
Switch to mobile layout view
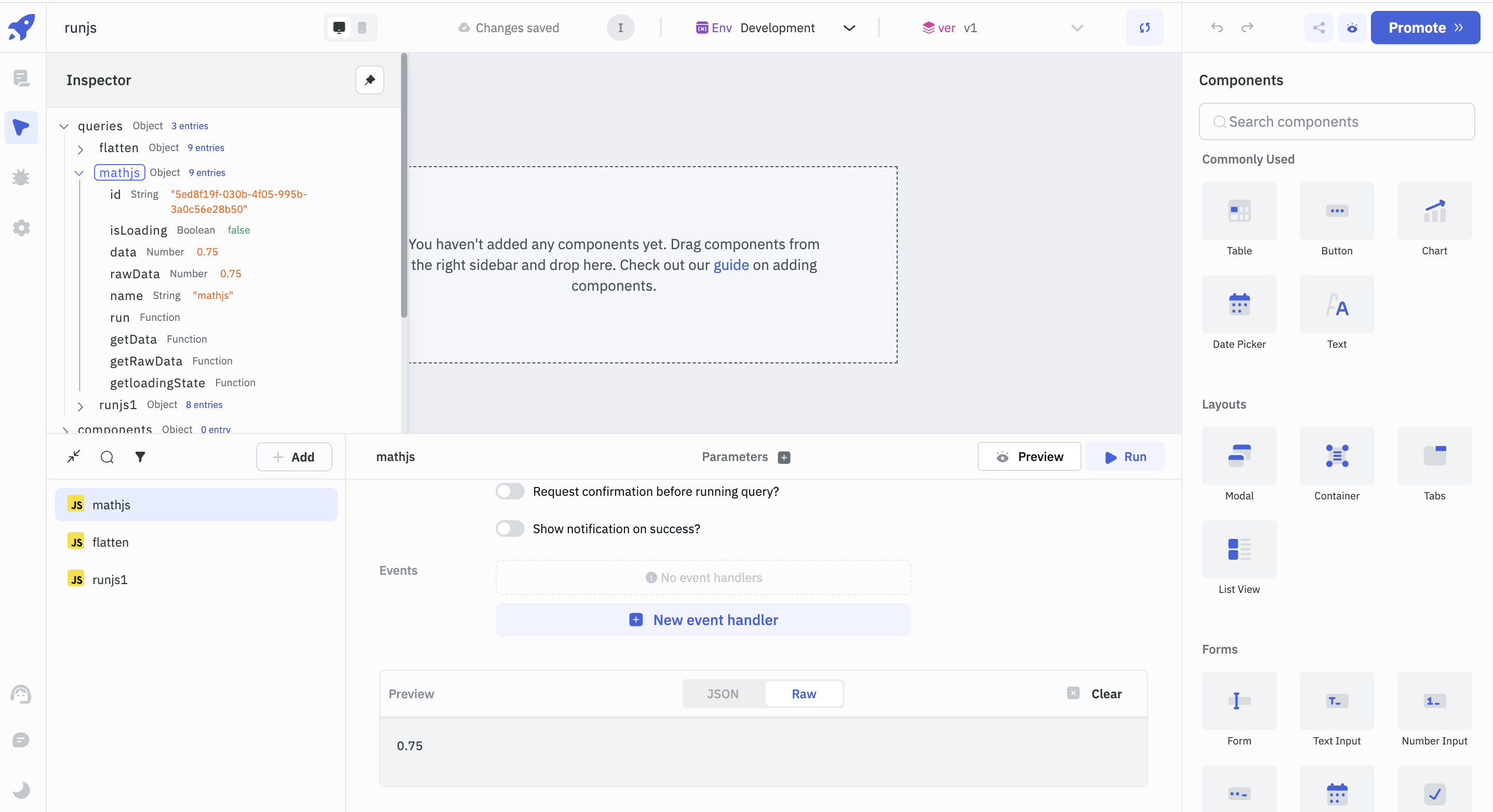(362, 27)
